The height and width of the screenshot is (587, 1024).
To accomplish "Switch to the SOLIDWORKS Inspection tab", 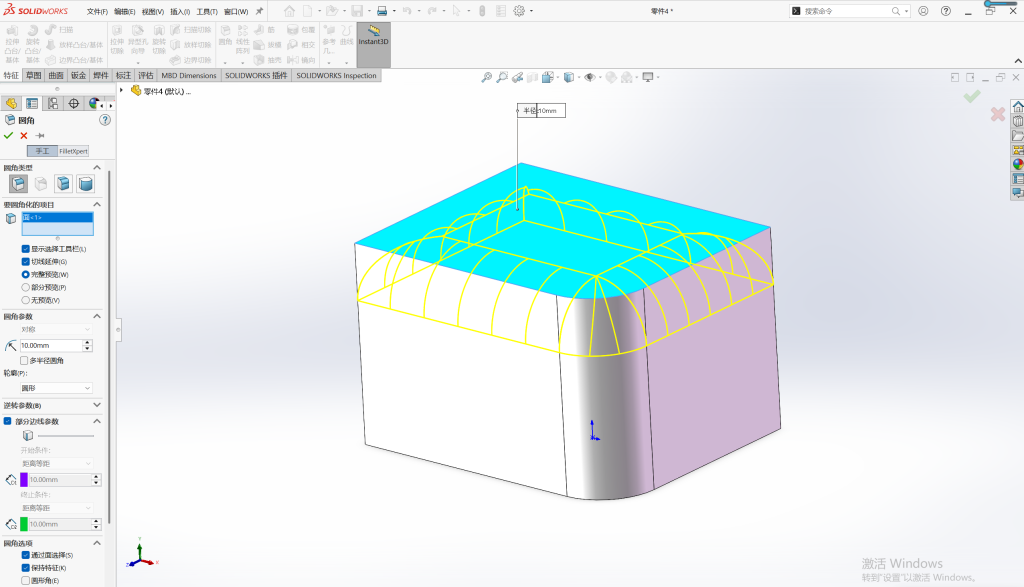I will pyautogui.click(x=336, y=76).
